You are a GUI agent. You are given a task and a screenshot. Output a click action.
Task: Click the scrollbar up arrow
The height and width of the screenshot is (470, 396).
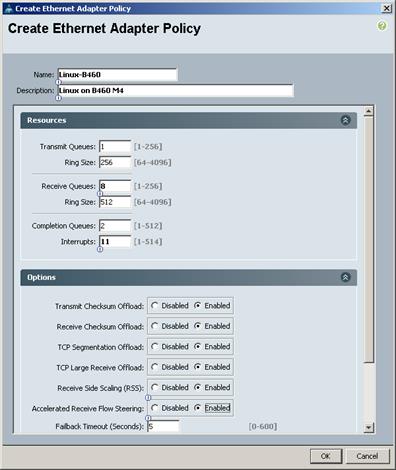[x=369, y=111]
